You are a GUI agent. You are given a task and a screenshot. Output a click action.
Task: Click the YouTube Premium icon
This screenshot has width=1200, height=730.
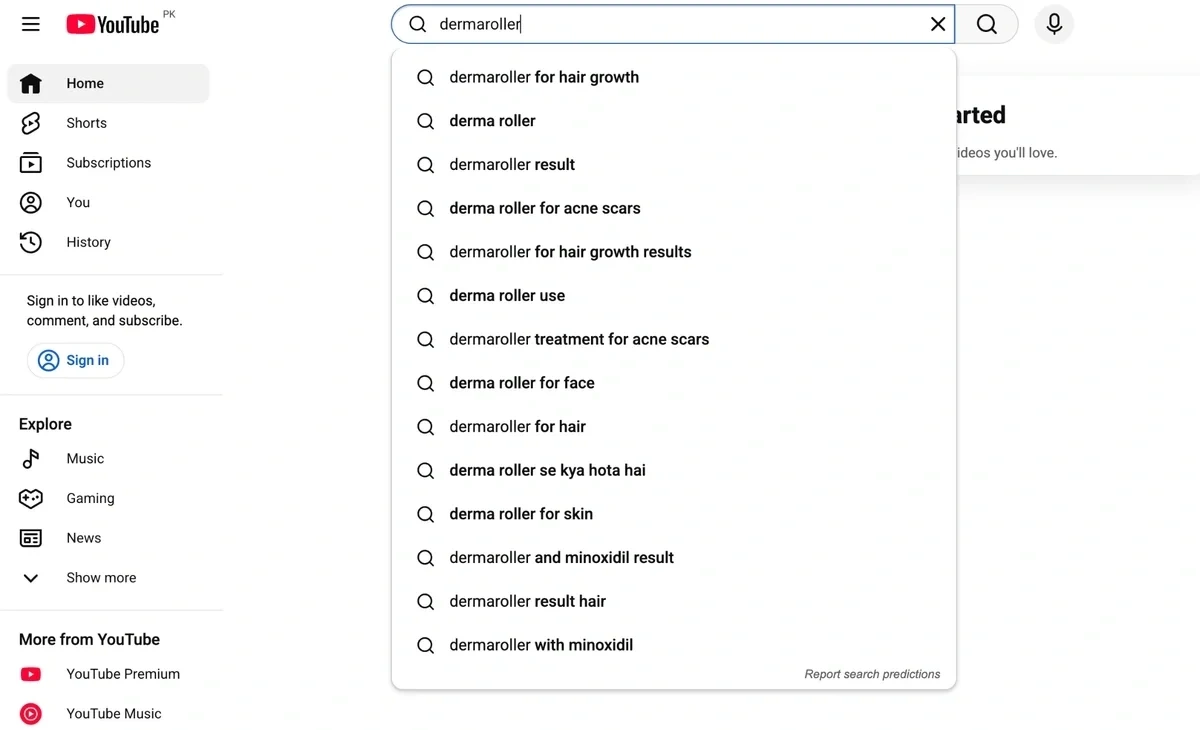(30, 674)
